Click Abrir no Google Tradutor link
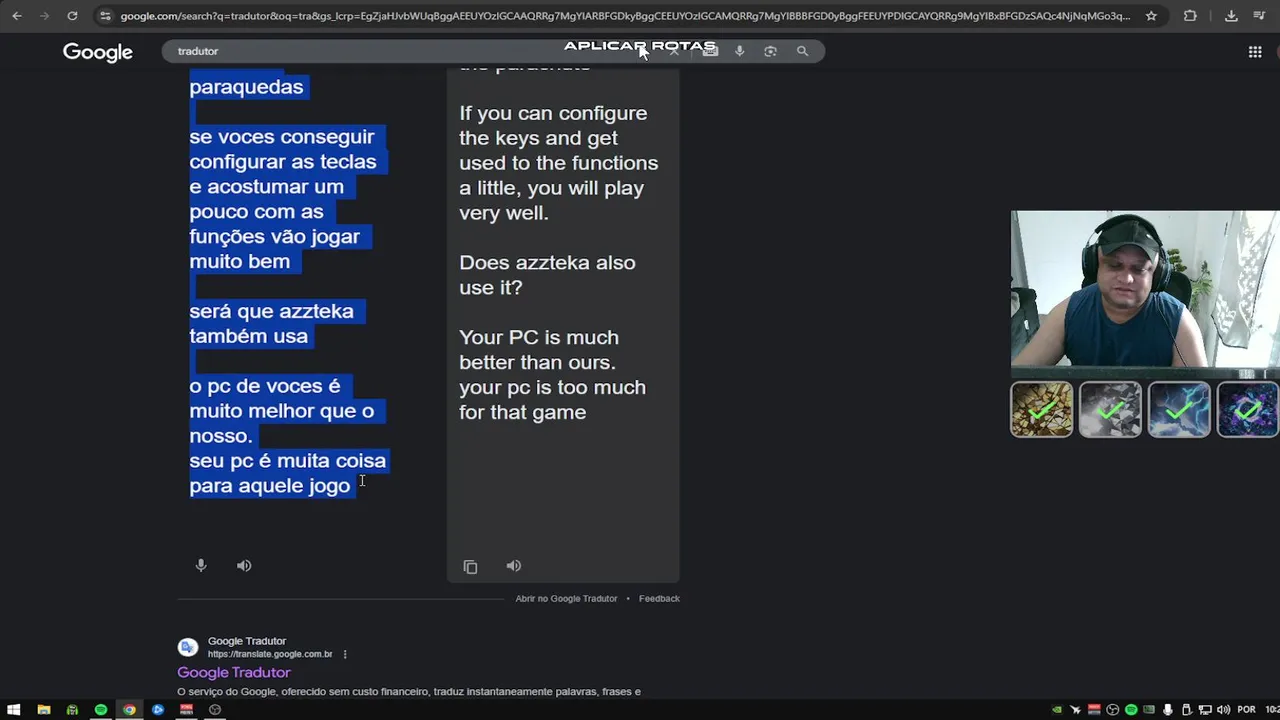This screenshot has height=720, width=1280. point(566,599)
